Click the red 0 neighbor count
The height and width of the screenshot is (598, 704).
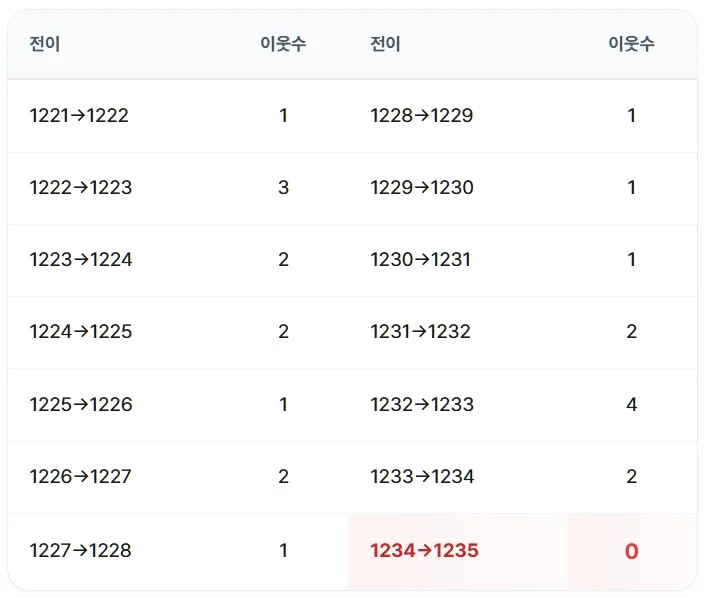point(631,551)
